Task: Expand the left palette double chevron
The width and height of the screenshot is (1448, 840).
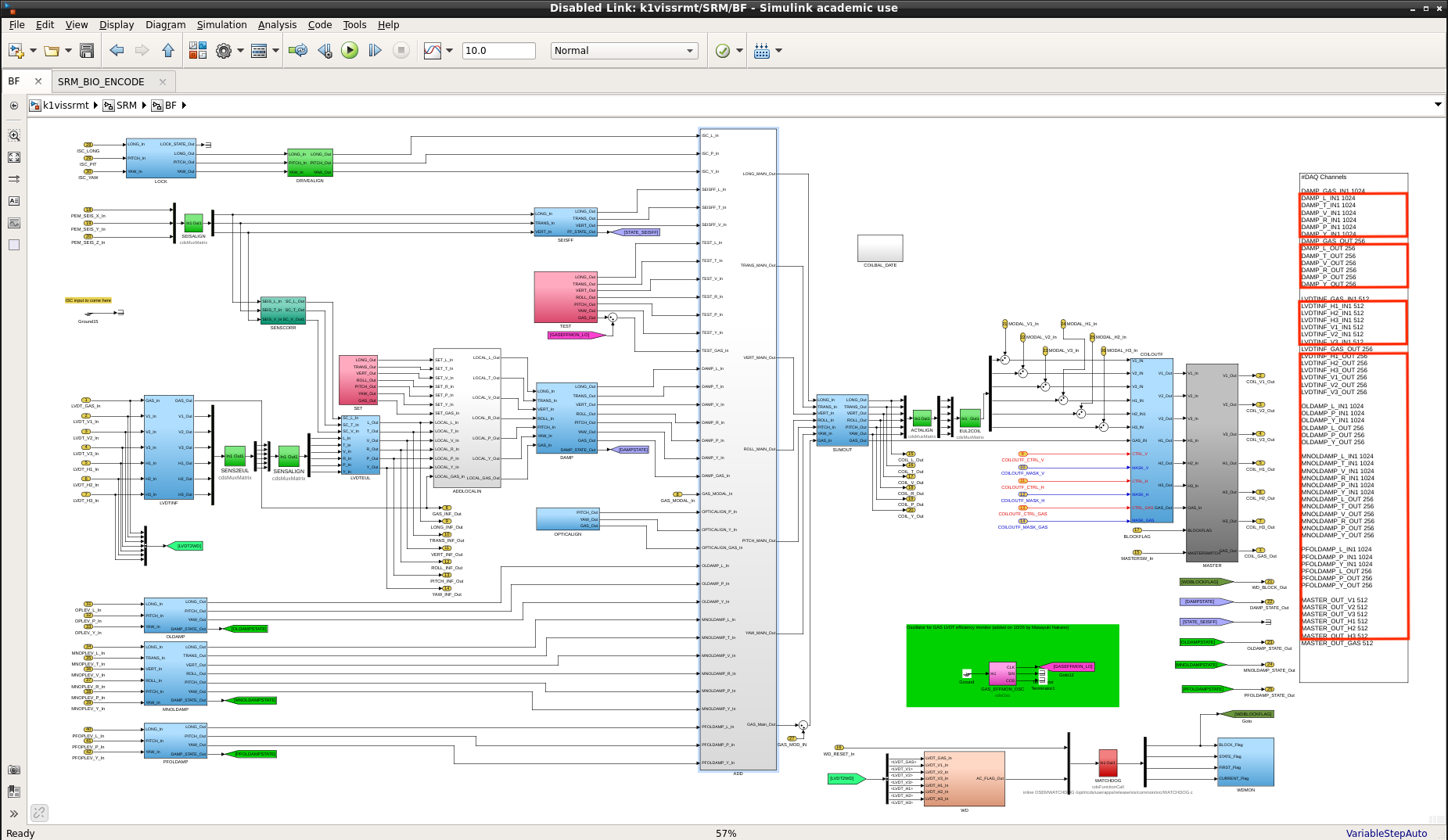Action: point(14,813)
